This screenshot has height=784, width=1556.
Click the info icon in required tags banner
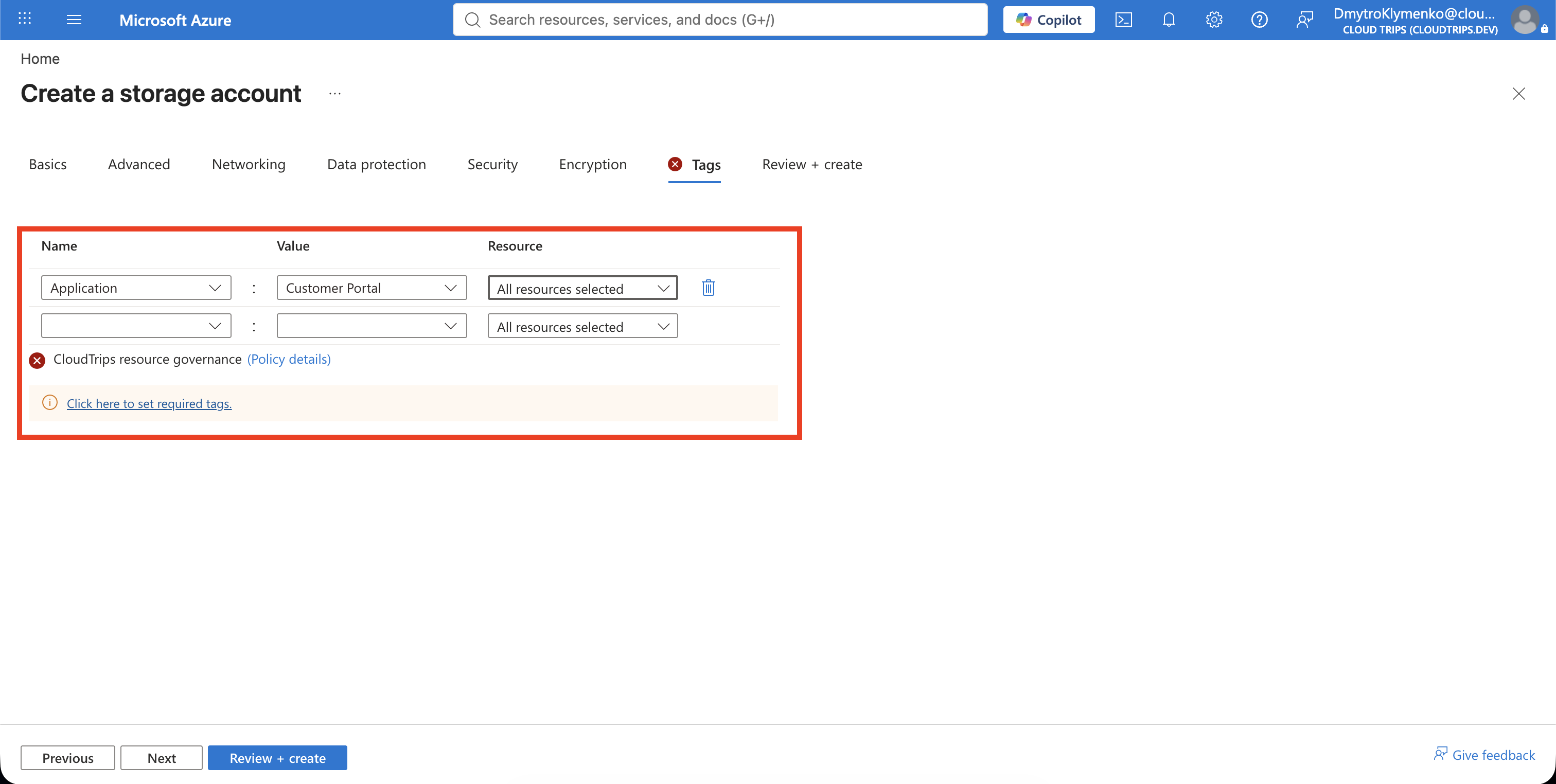click(x=49, y=403)
